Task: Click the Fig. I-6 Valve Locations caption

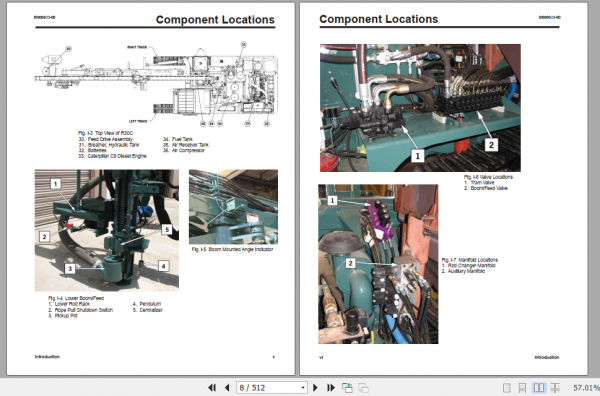Action: tap(488, 177)
